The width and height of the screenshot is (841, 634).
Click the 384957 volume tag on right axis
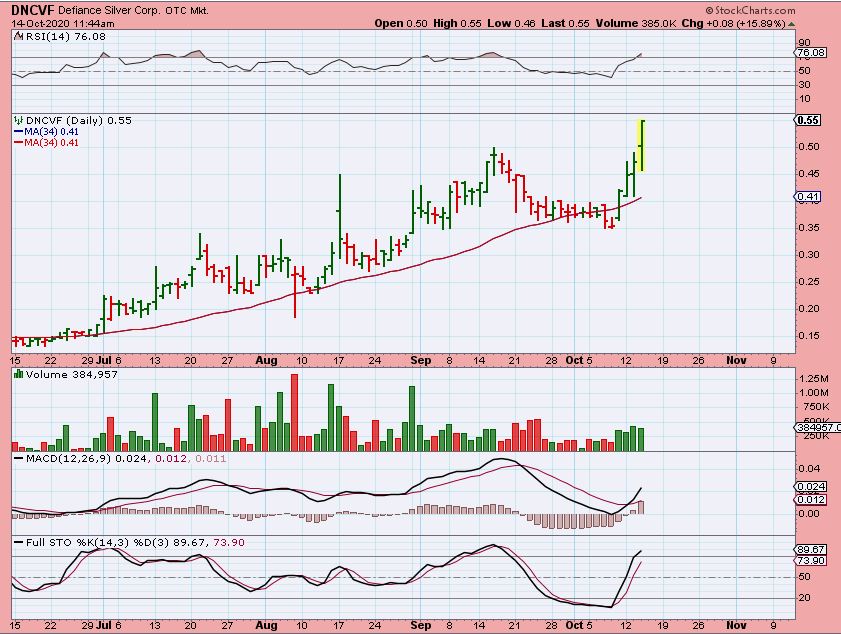click(818, 427)
